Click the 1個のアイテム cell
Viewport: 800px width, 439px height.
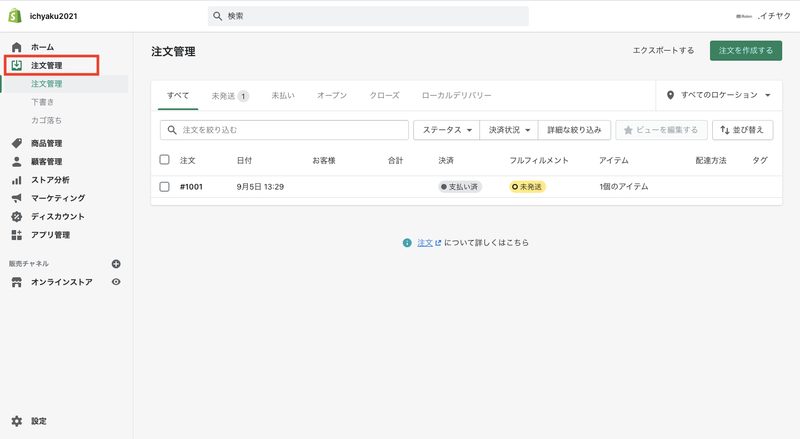[x=623, y=187]
